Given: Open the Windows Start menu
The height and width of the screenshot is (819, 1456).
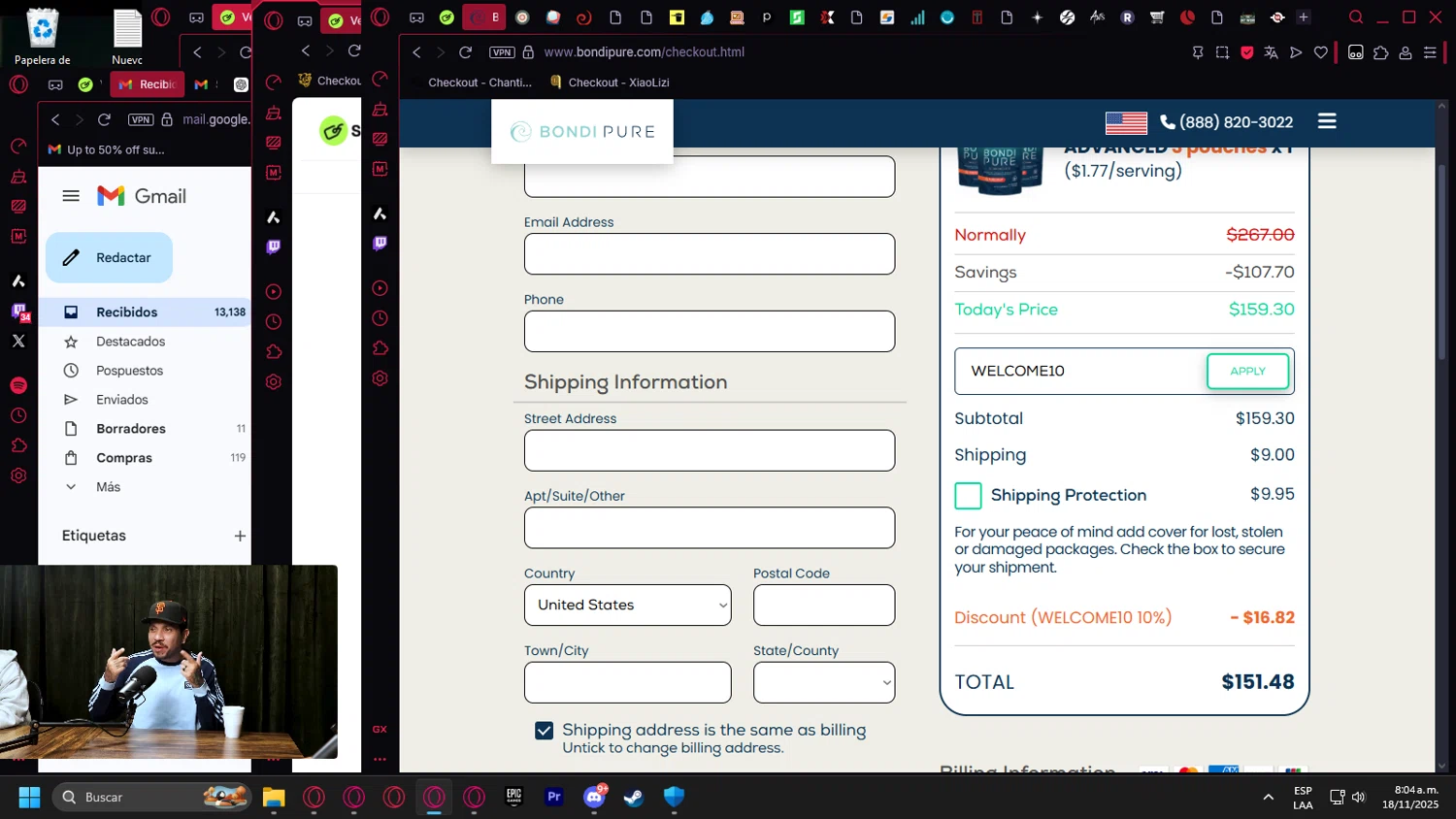Looking at the screenshot, I should 29,797.
